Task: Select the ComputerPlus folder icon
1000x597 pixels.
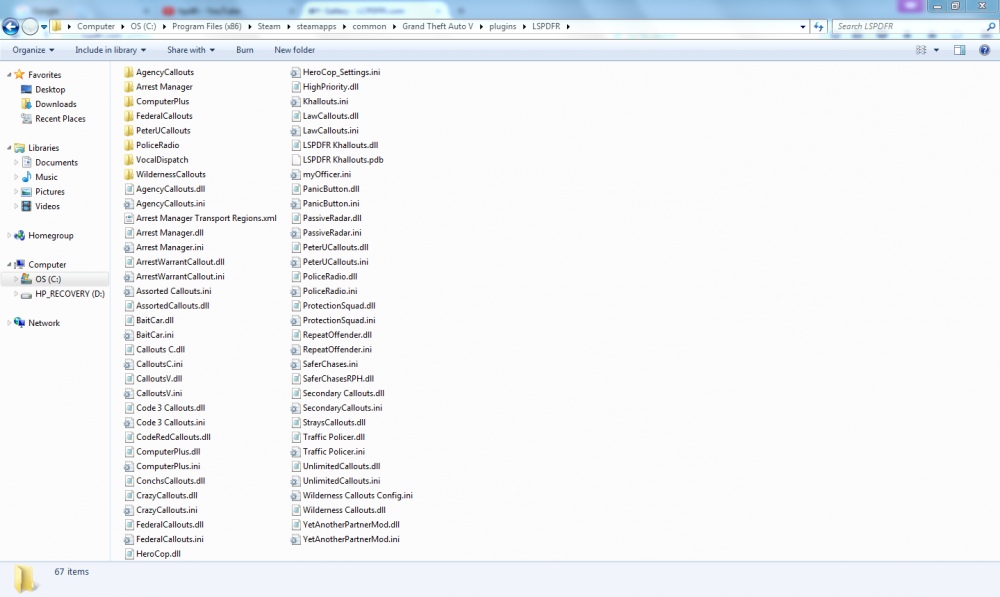Action: (129, 101)
